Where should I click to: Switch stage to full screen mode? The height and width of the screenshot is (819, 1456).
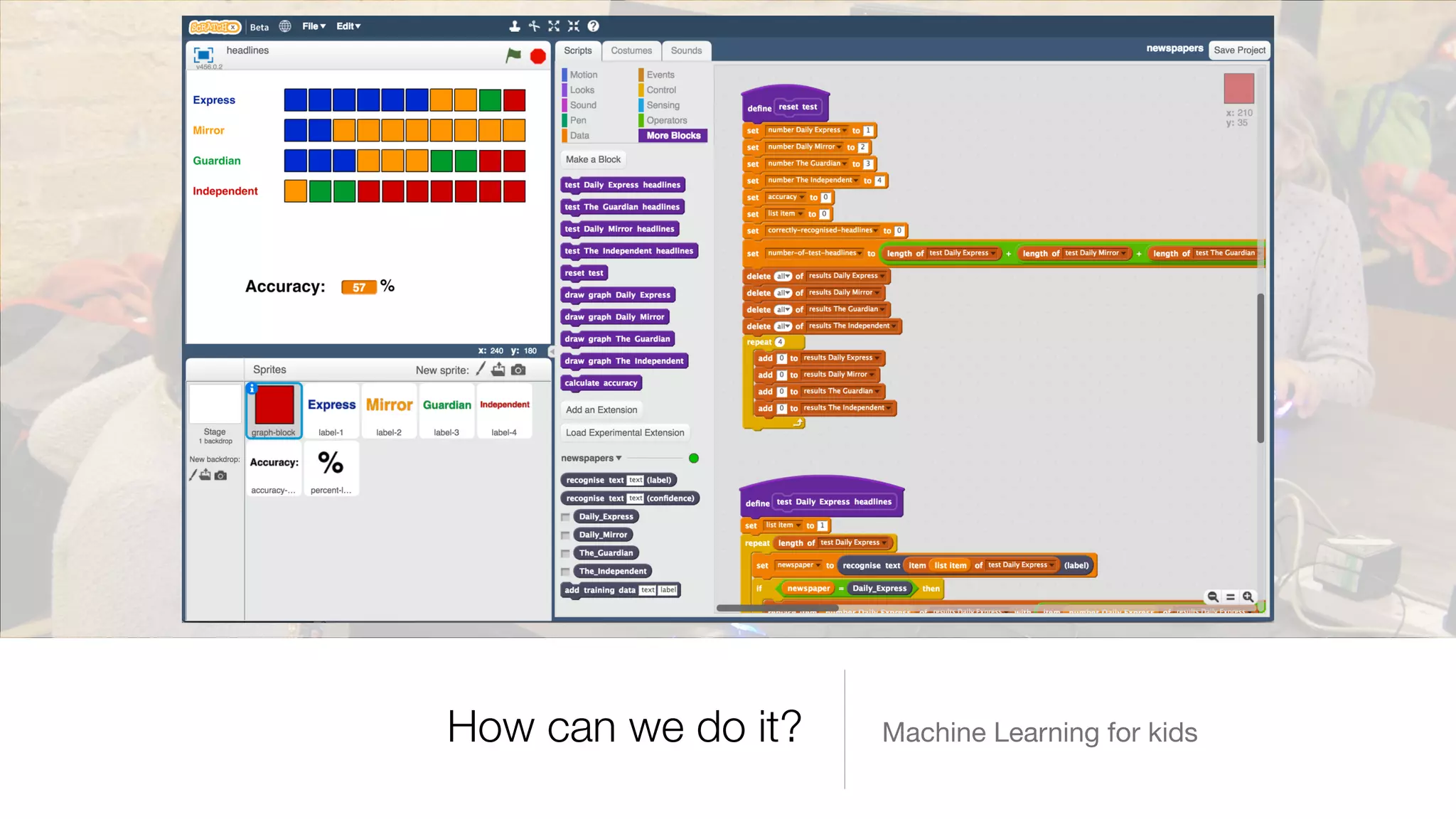tap(203, 55)
